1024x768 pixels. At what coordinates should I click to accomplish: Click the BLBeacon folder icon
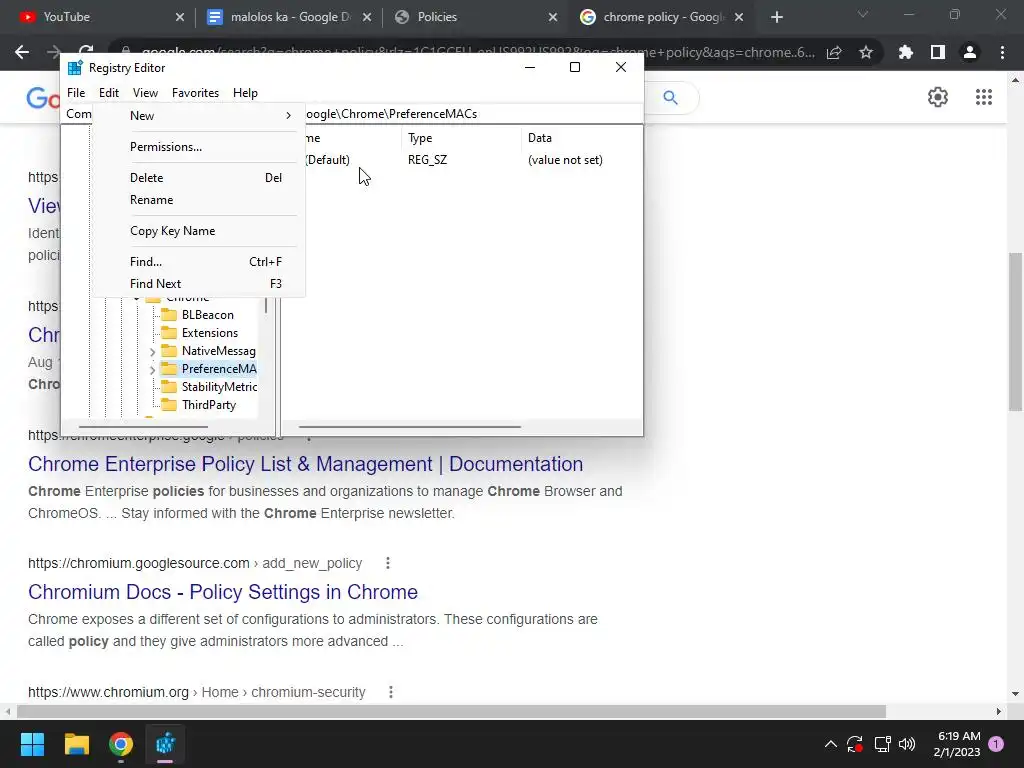169,315
